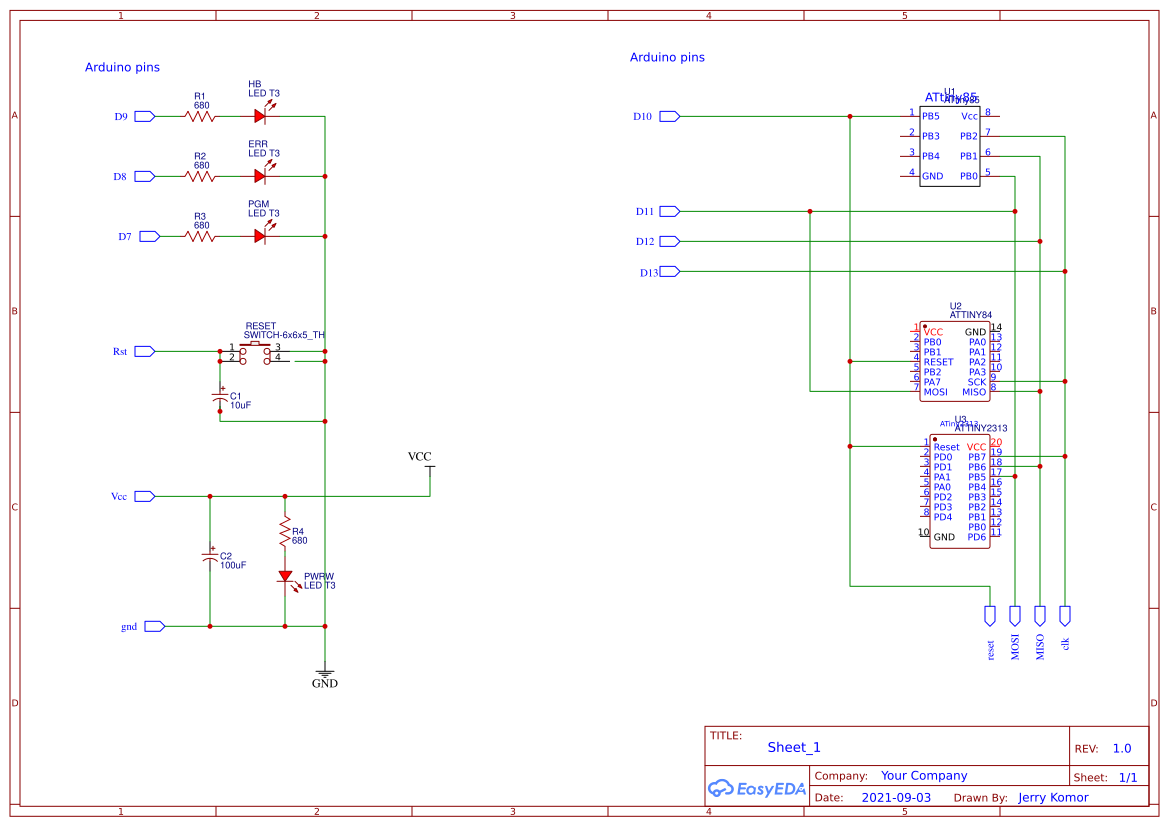Select the U2 ATTINY84 chip body
This screenshot has width=1169, height=827.
(x=955, y=362)
